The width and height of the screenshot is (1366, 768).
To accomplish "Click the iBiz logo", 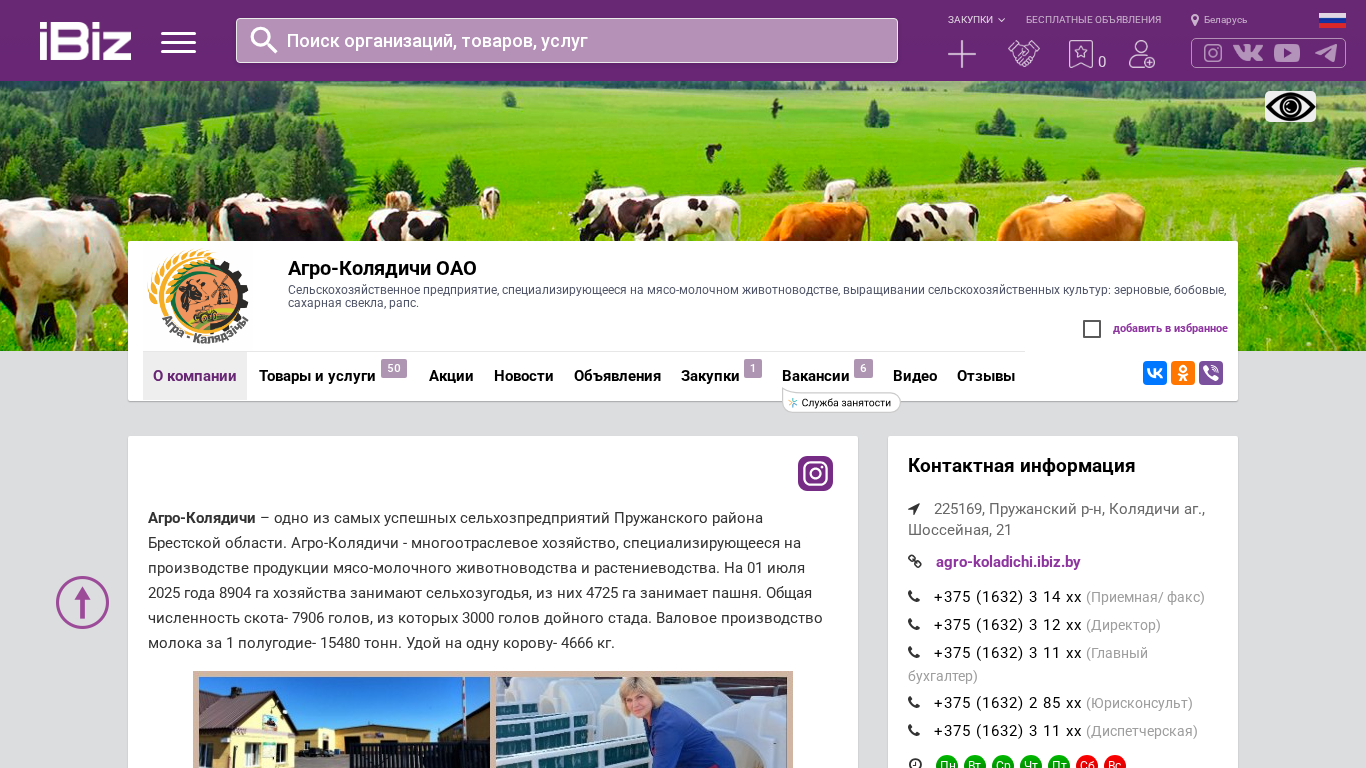I will point(85,41).
